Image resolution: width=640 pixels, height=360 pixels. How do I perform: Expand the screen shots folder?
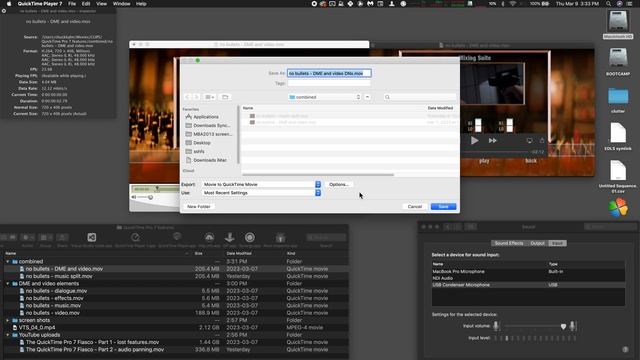coord(8,320)
